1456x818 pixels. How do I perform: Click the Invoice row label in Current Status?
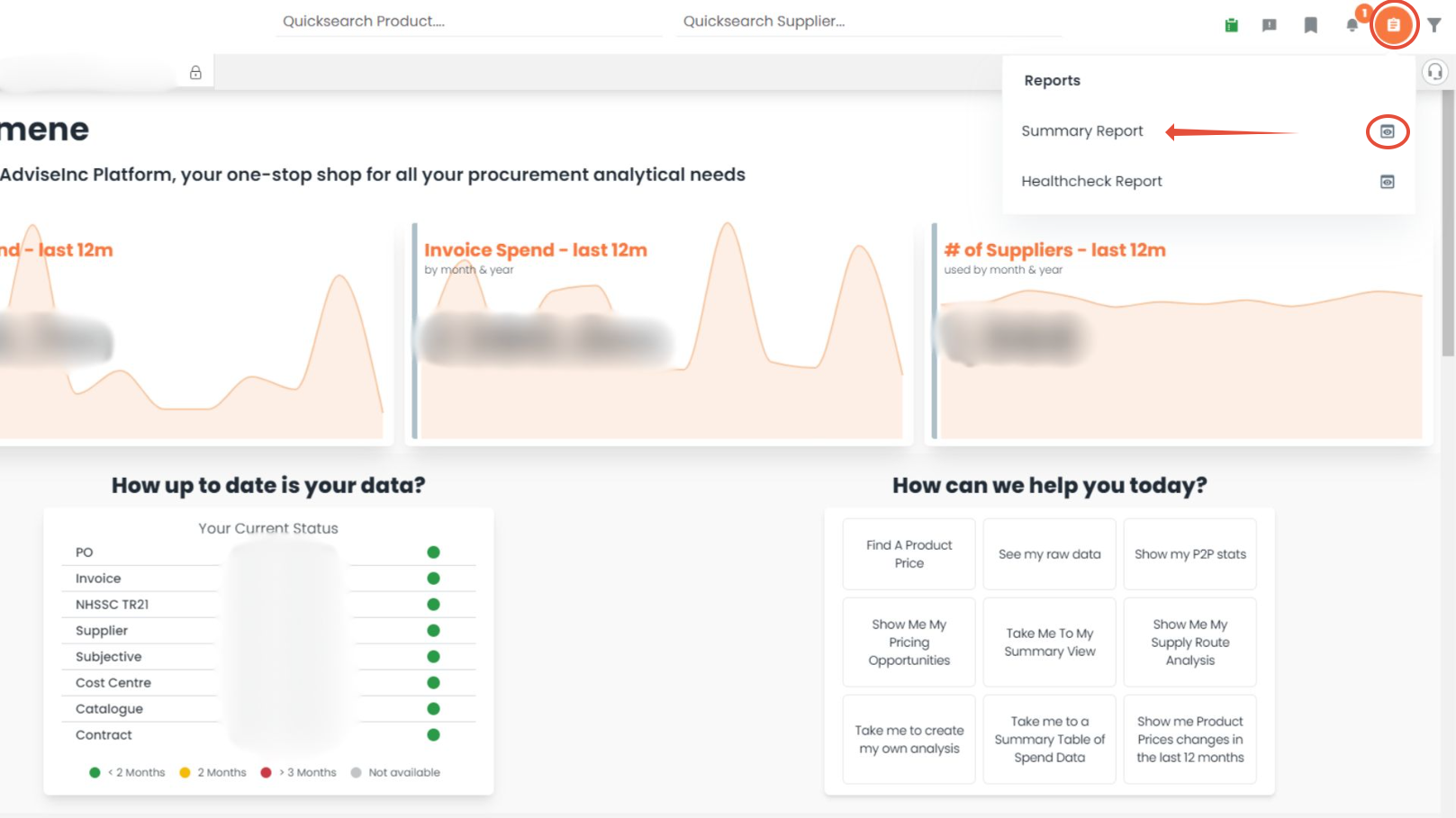click(x=98, y=579)
